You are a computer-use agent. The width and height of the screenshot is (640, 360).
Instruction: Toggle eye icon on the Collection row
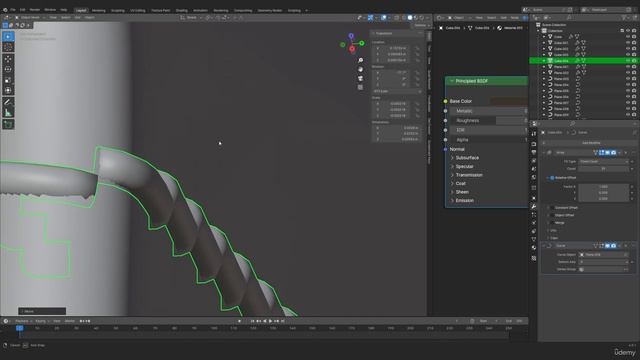[x=628, y=31]
